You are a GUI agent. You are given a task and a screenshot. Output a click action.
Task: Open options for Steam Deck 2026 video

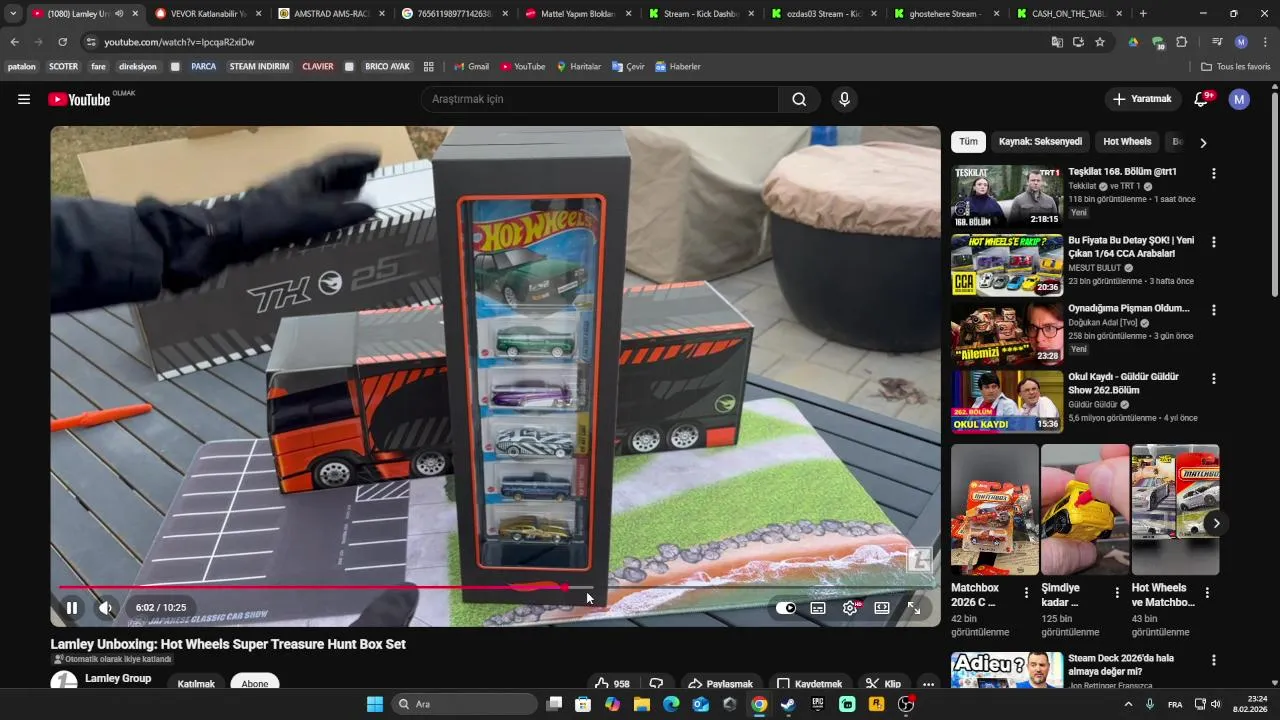(x=1214, y=660)
